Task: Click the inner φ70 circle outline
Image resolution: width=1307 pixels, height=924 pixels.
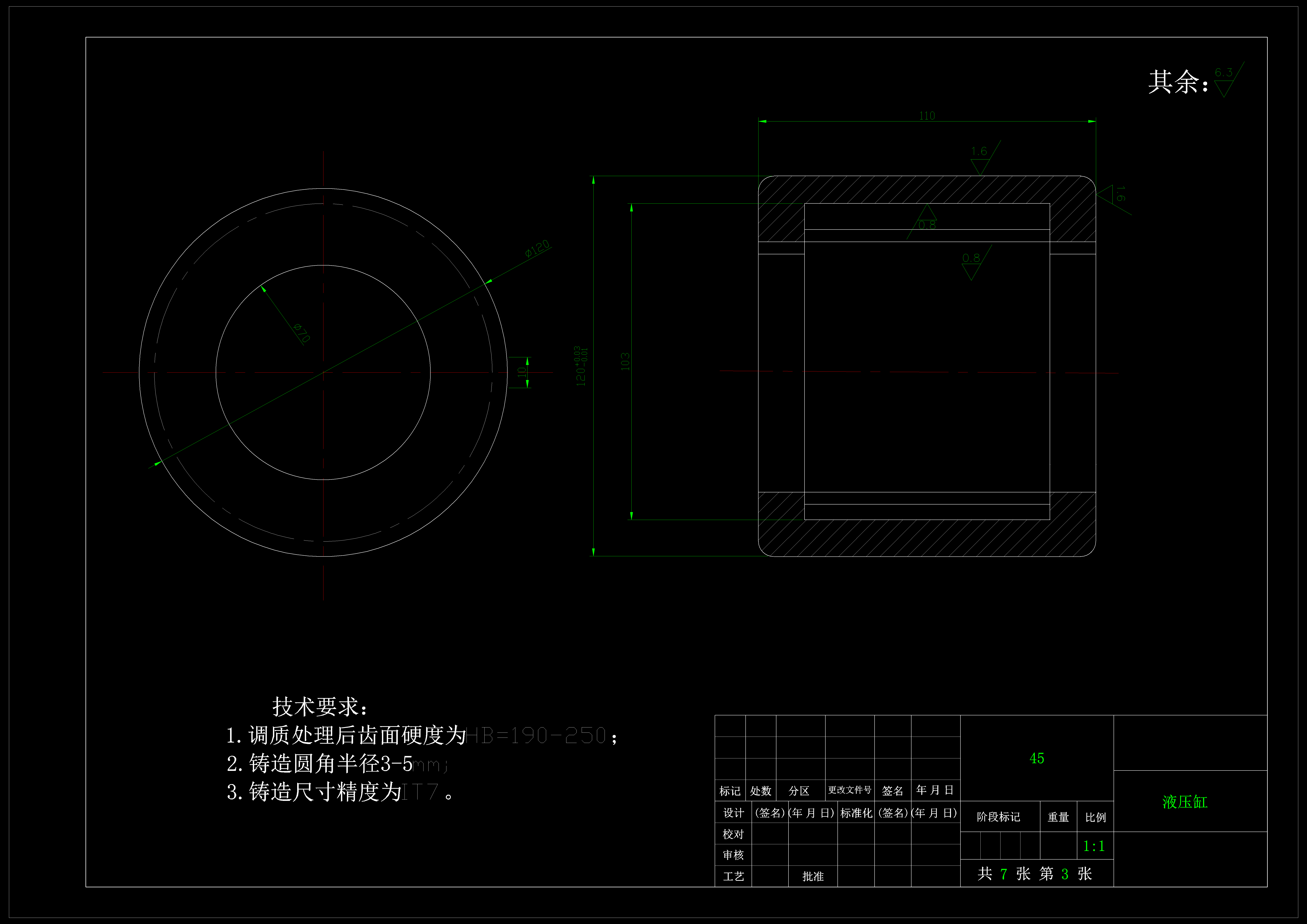Action: [x=323, y=265]
